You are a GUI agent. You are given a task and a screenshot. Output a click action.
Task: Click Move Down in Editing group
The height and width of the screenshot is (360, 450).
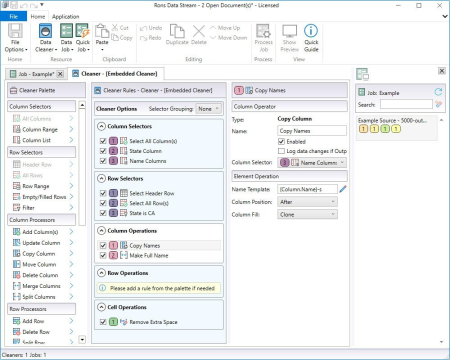229,38
